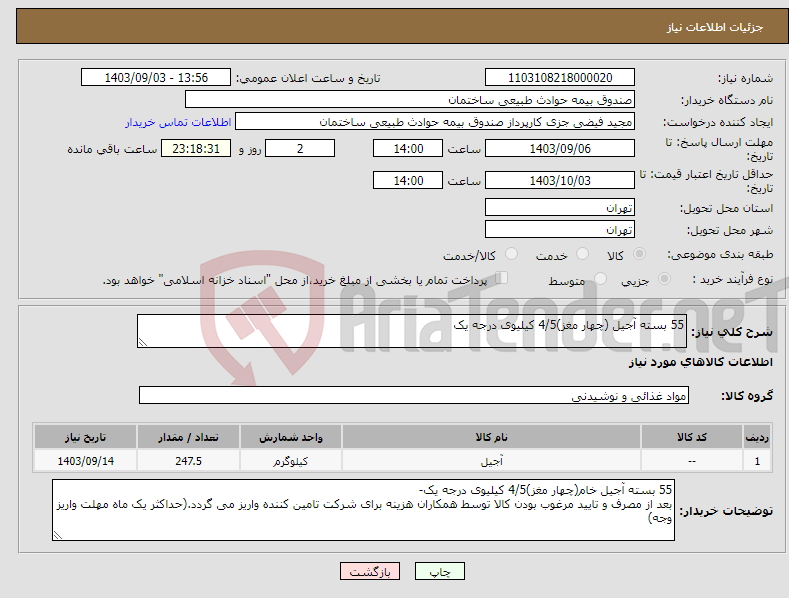Click the quantity cell 247.5

point(188,461)
